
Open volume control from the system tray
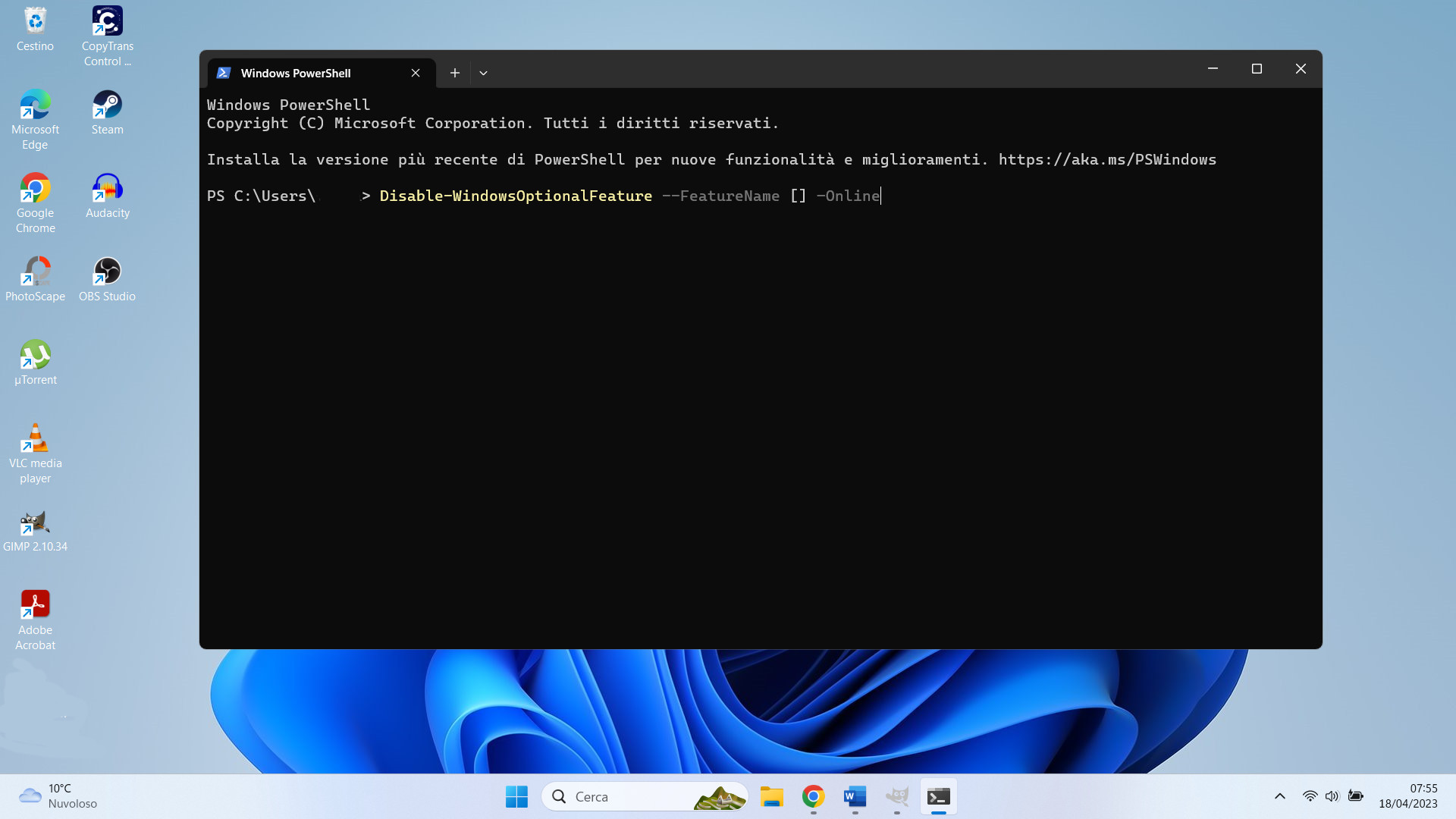[1332, 796]
